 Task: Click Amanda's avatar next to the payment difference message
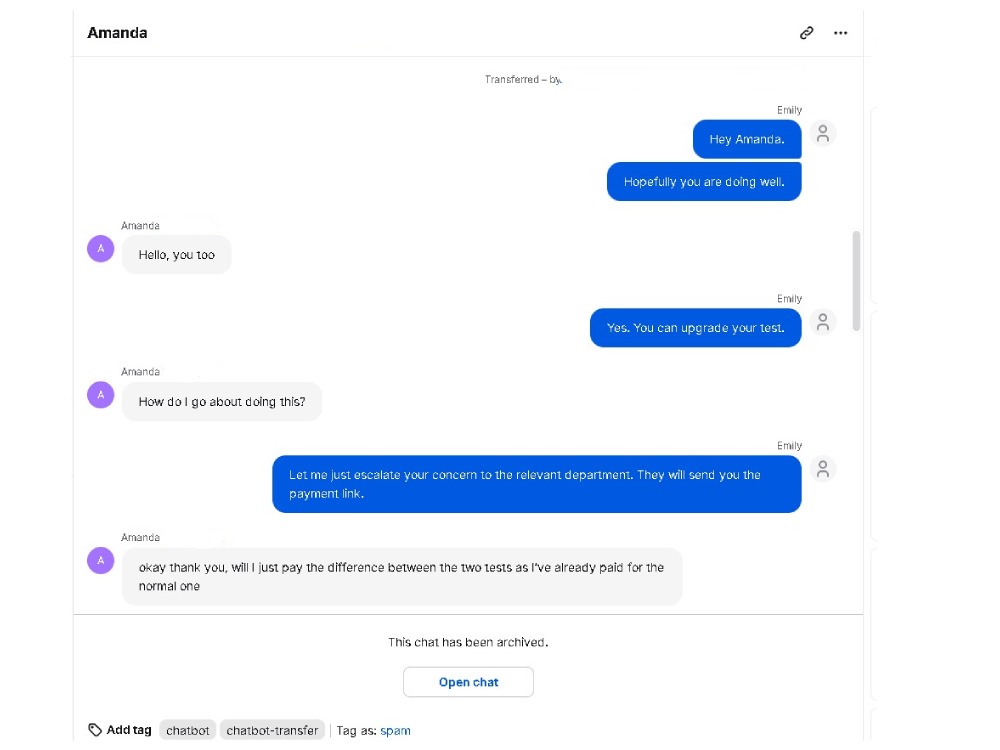coord(101,561)
